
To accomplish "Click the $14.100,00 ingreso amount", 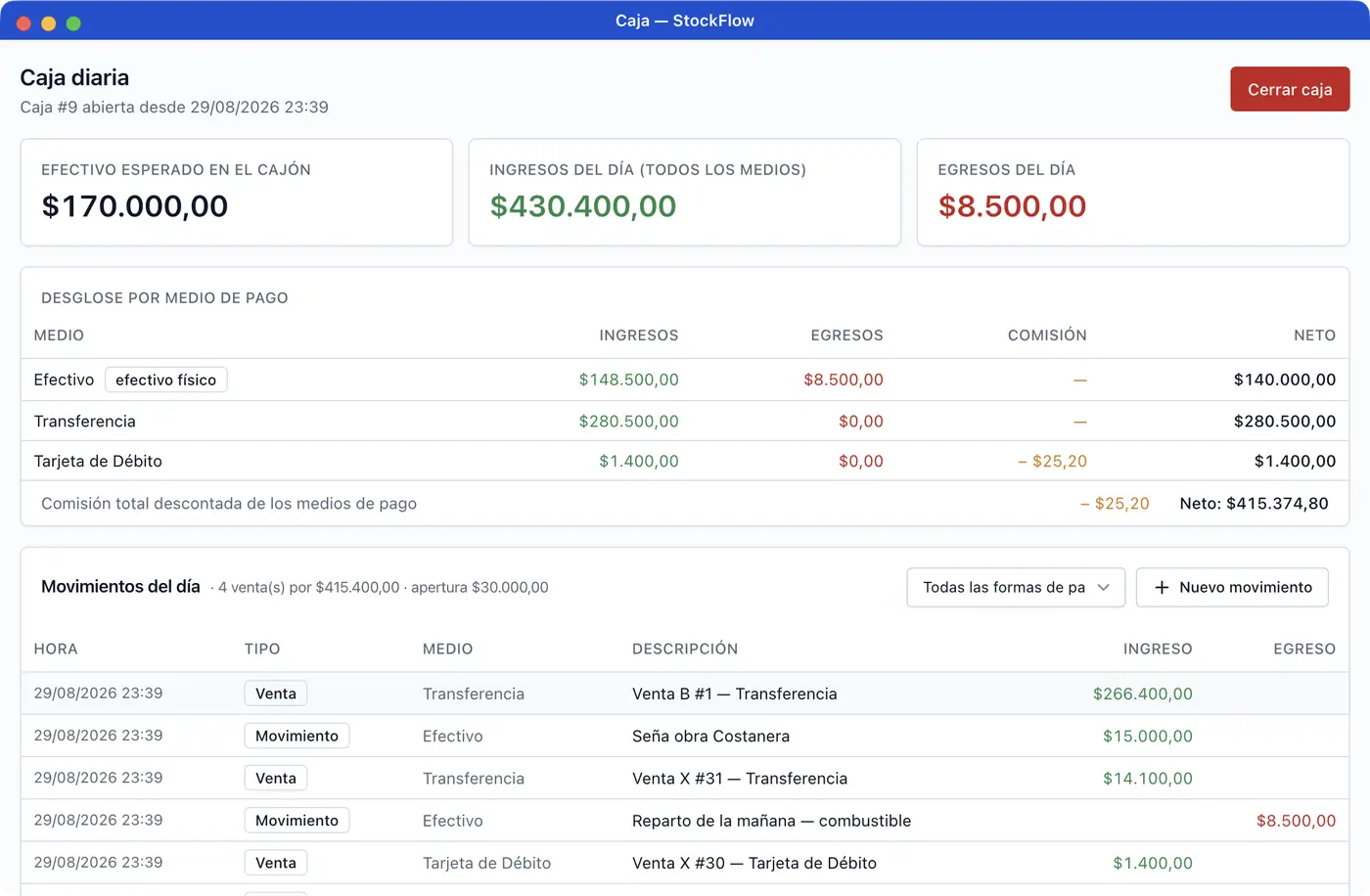I will coord(1148,778).
